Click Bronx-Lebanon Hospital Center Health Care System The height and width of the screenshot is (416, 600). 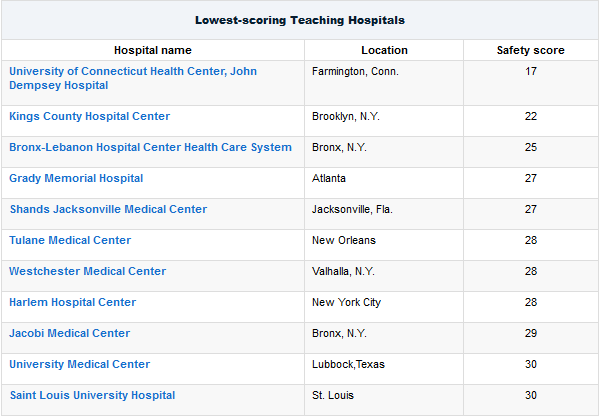150,147
